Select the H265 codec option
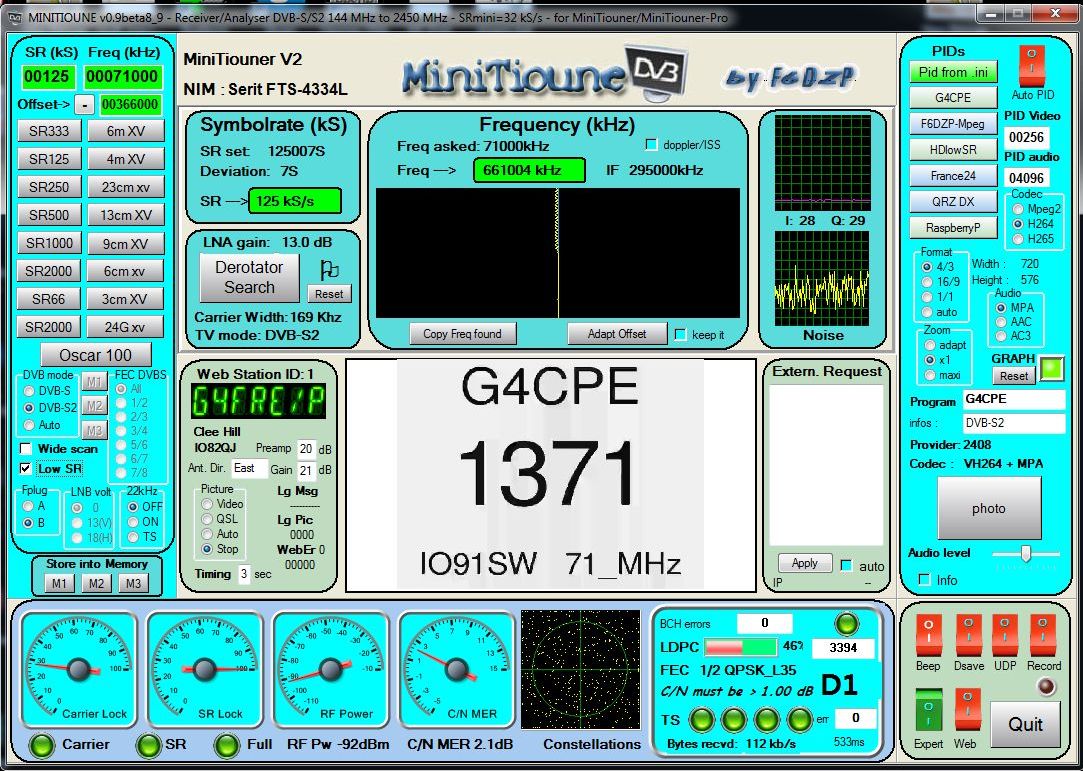The width and height of the screenshot is (1083, 771). pos(1017,239)
